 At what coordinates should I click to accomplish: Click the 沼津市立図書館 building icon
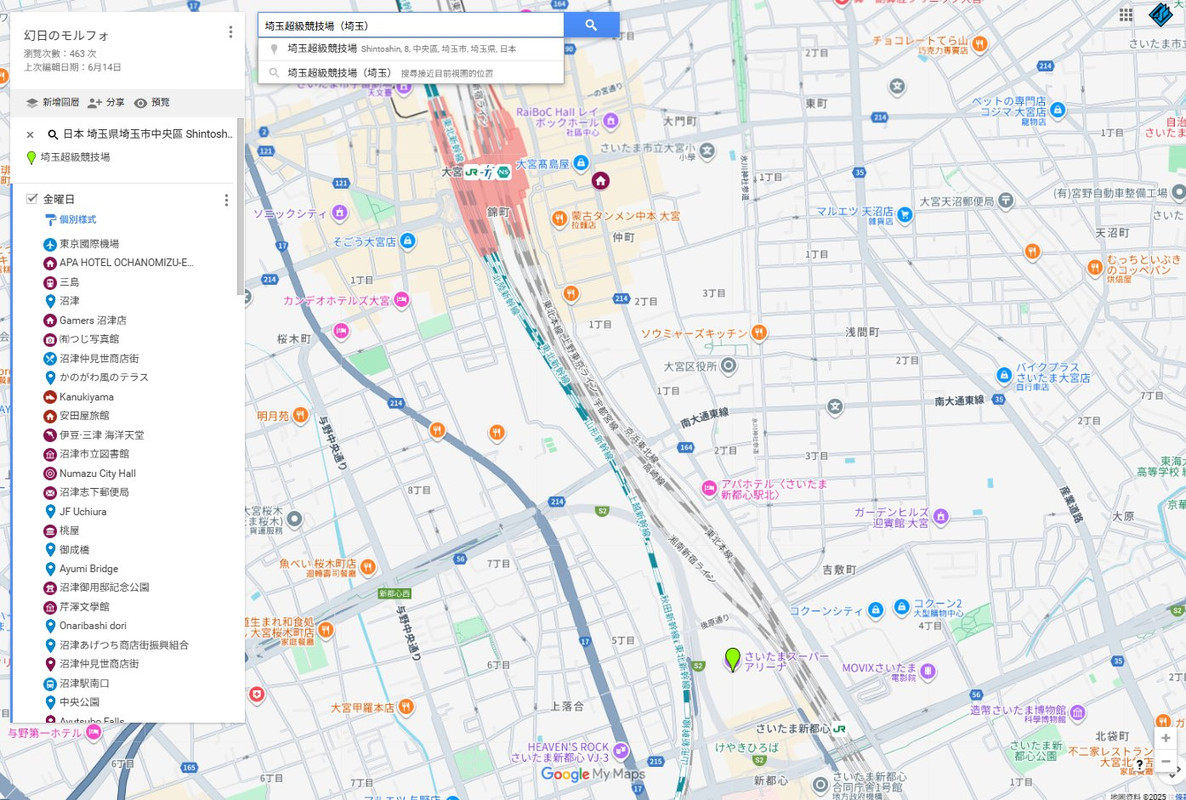(x=50, y=454)
